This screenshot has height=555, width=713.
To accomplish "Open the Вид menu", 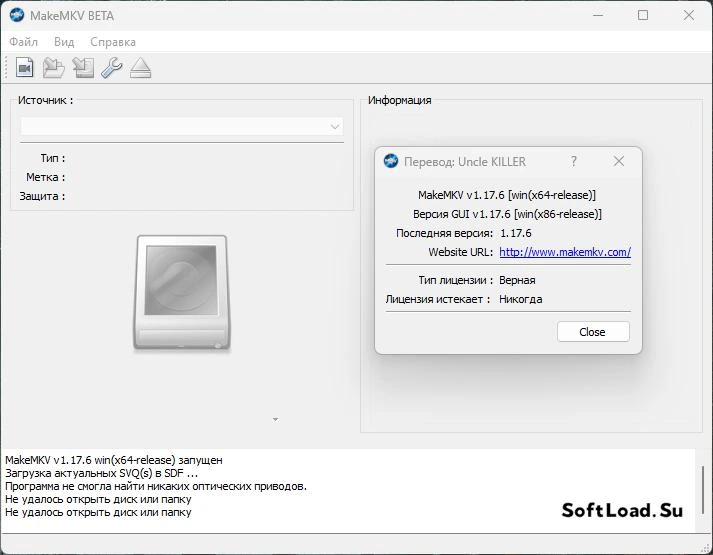I will (x=64, y=42).
